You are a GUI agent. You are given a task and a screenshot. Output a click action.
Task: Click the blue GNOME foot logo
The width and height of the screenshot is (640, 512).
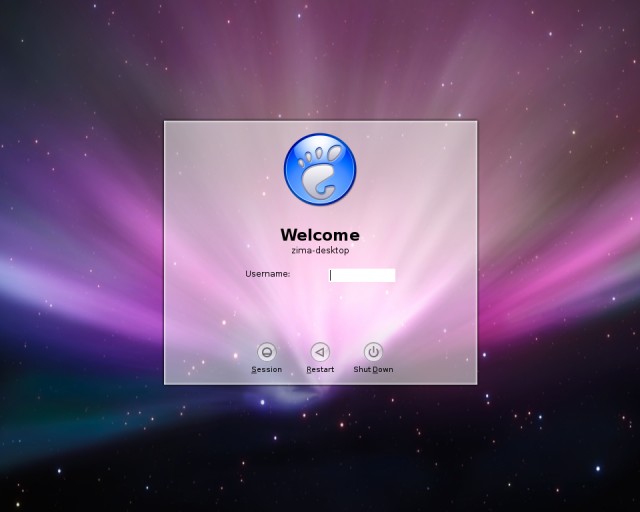point(320,169)
